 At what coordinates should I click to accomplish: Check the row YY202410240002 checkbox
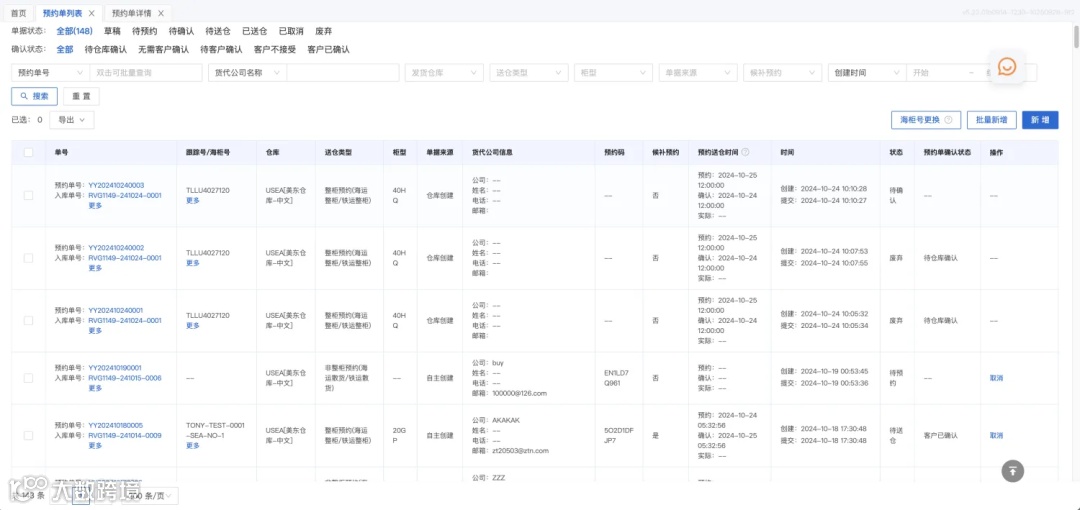pyautogui.click(x=28, y=258)
